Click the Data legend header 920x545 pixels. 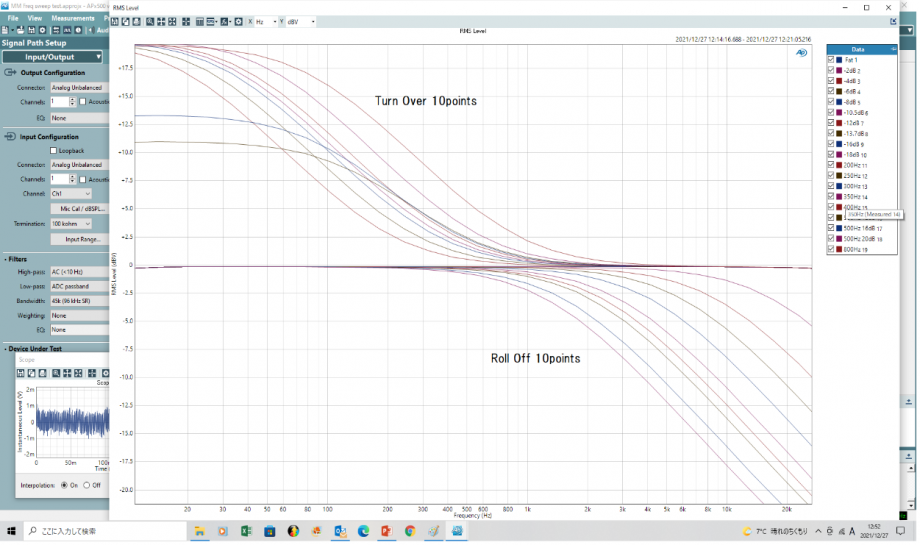click(861, 49)
